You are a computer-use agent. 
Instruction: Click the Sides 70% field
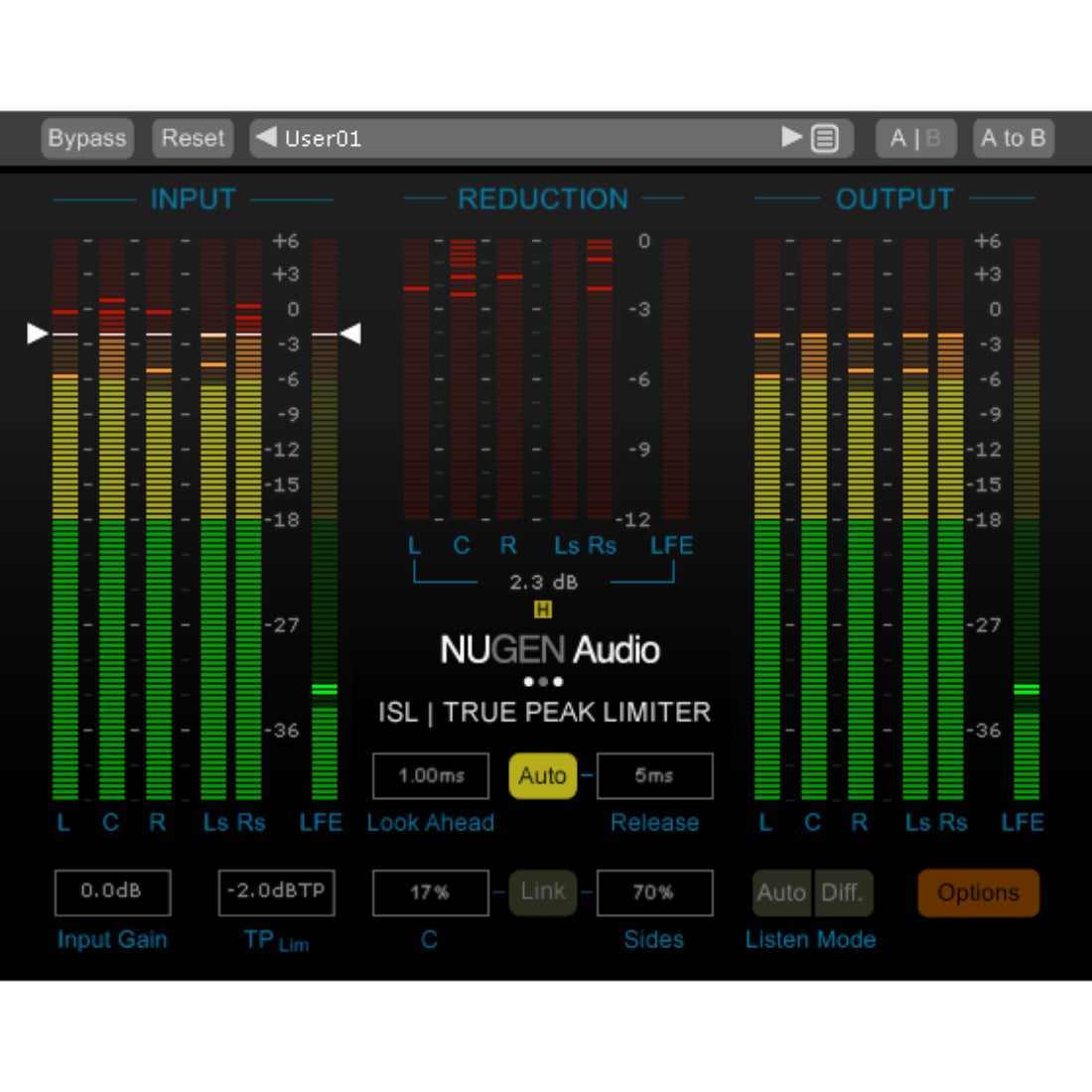[654, 891]
